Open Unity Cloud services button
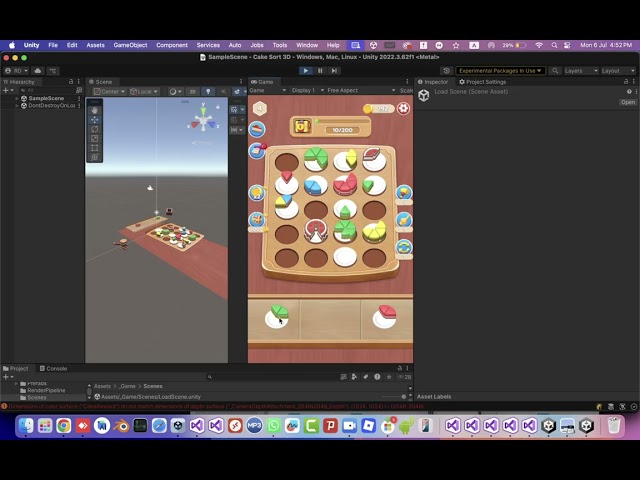Screen dimensions: 640x480 (x=38, y=71)
